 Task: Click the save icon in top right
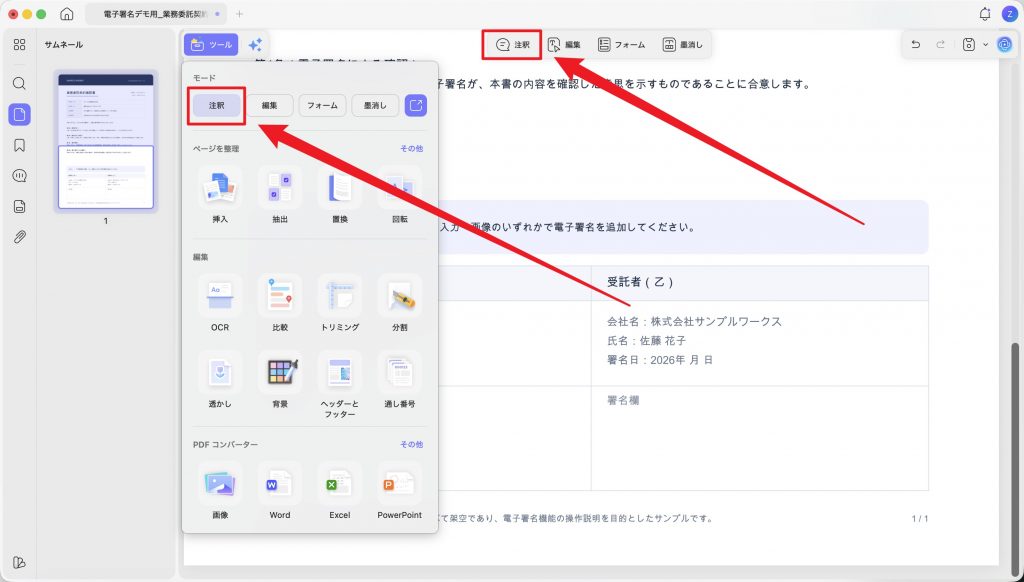969,44
